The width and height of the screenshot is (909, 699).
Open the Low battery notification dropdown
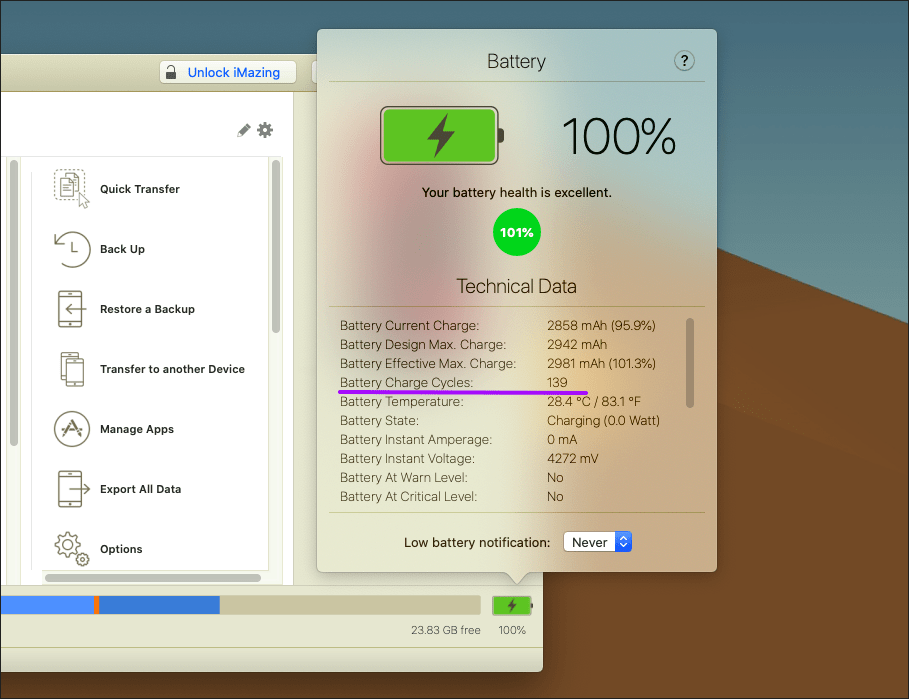[598, 542]
